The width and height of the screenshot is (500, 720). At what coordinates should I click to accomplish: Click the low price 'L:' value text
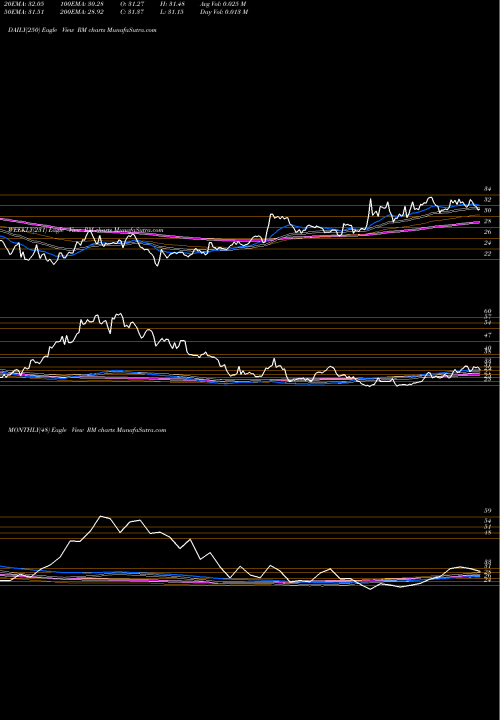point(172,12)
